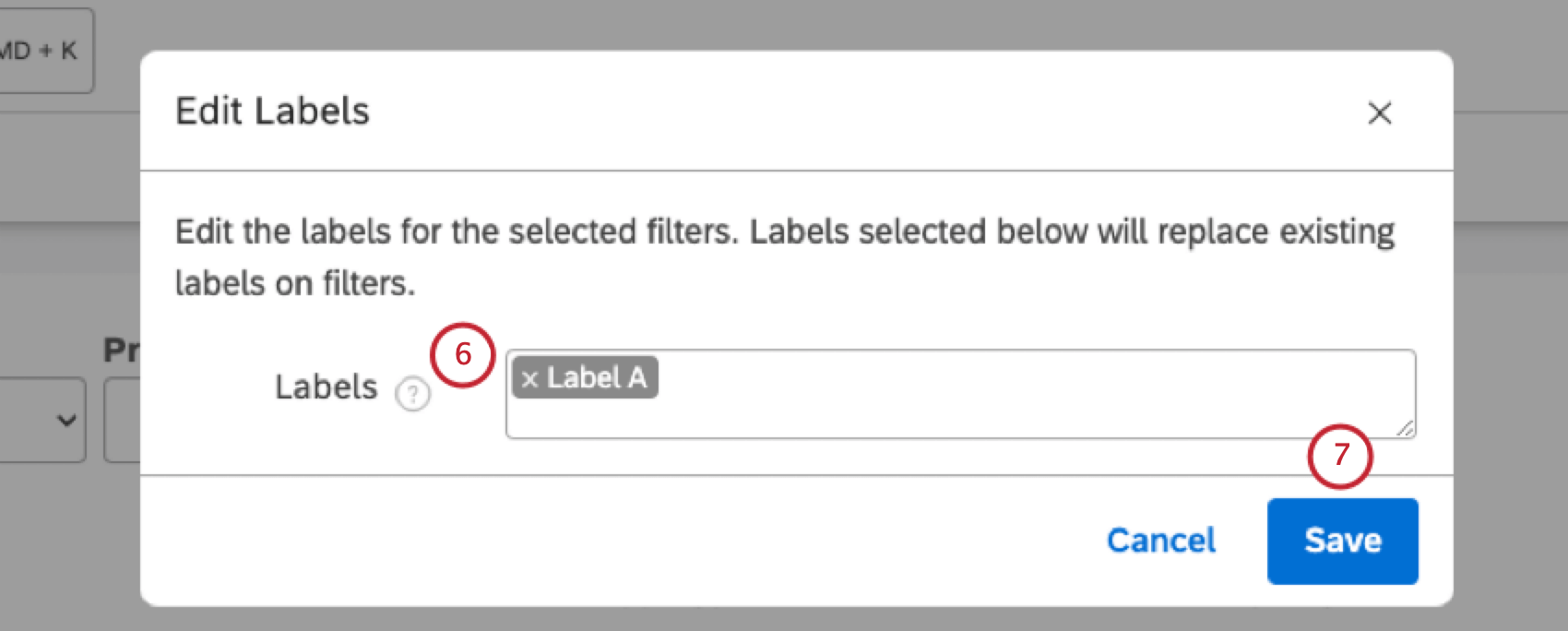Click the help question mark beside Labels

click(412, 394)
